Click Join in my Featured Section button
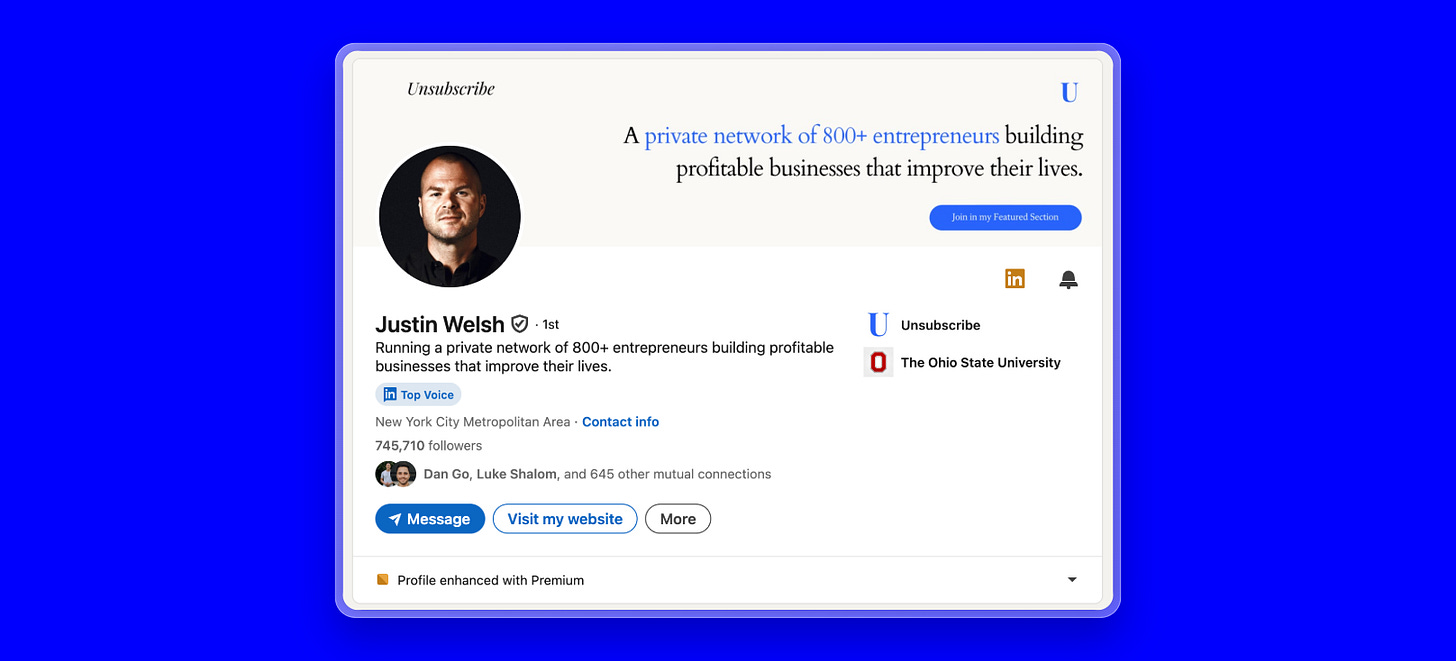 tap(1005, 217)
